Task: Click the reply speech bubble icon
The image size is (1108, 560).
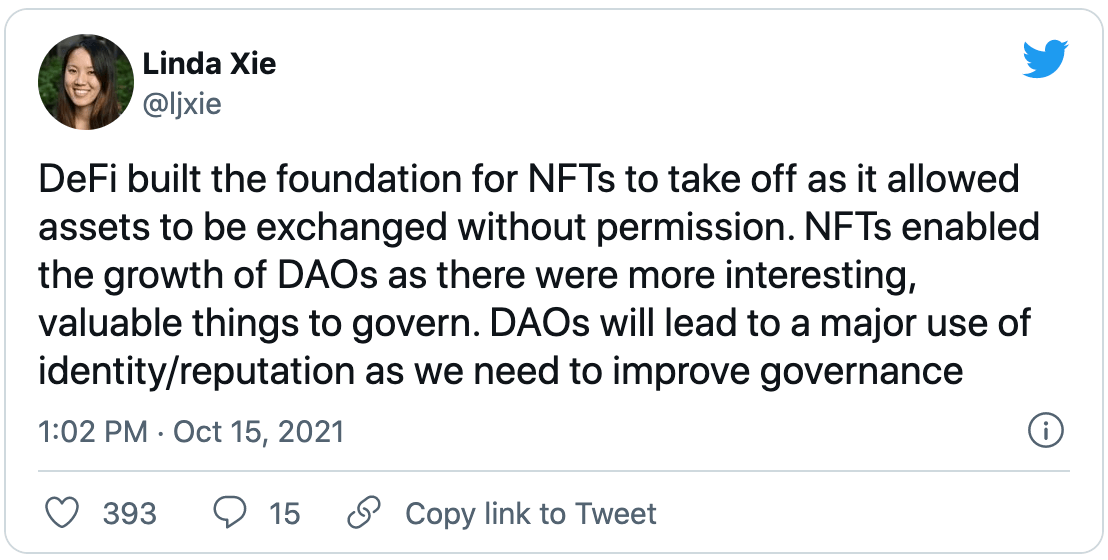Action: (x=231, y=514)
